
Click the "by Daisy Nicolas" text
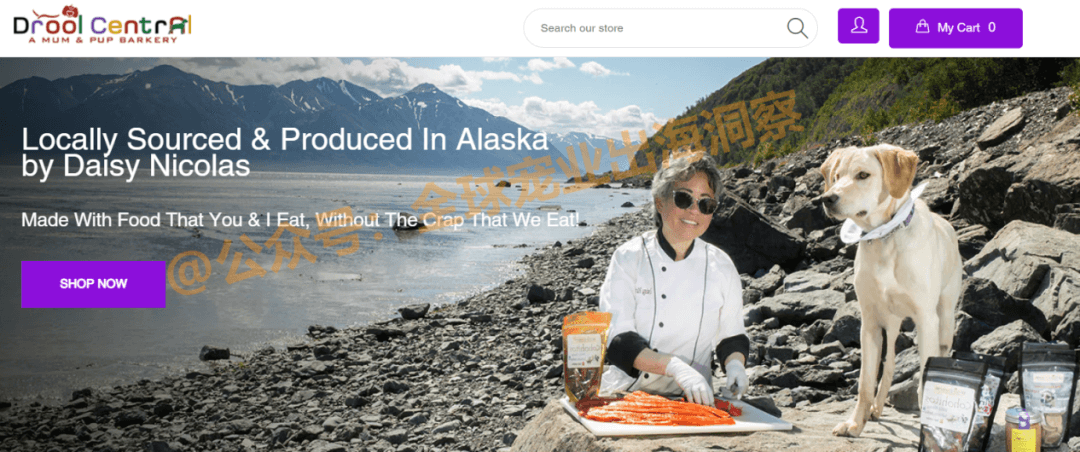[x=136, y=167]
